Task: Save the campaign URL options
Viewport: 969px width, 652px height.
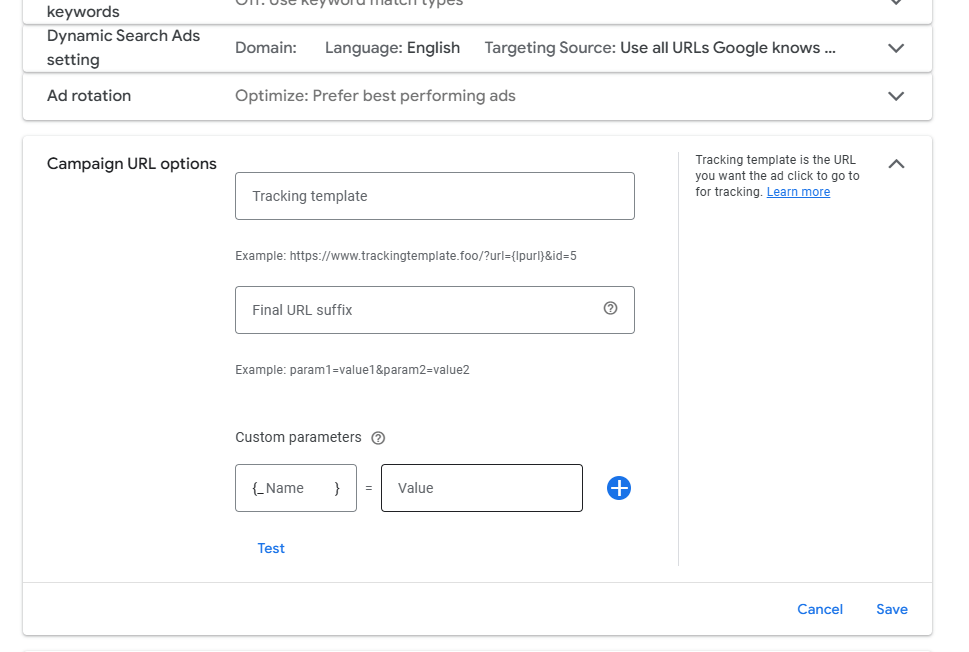Action: 892,609
